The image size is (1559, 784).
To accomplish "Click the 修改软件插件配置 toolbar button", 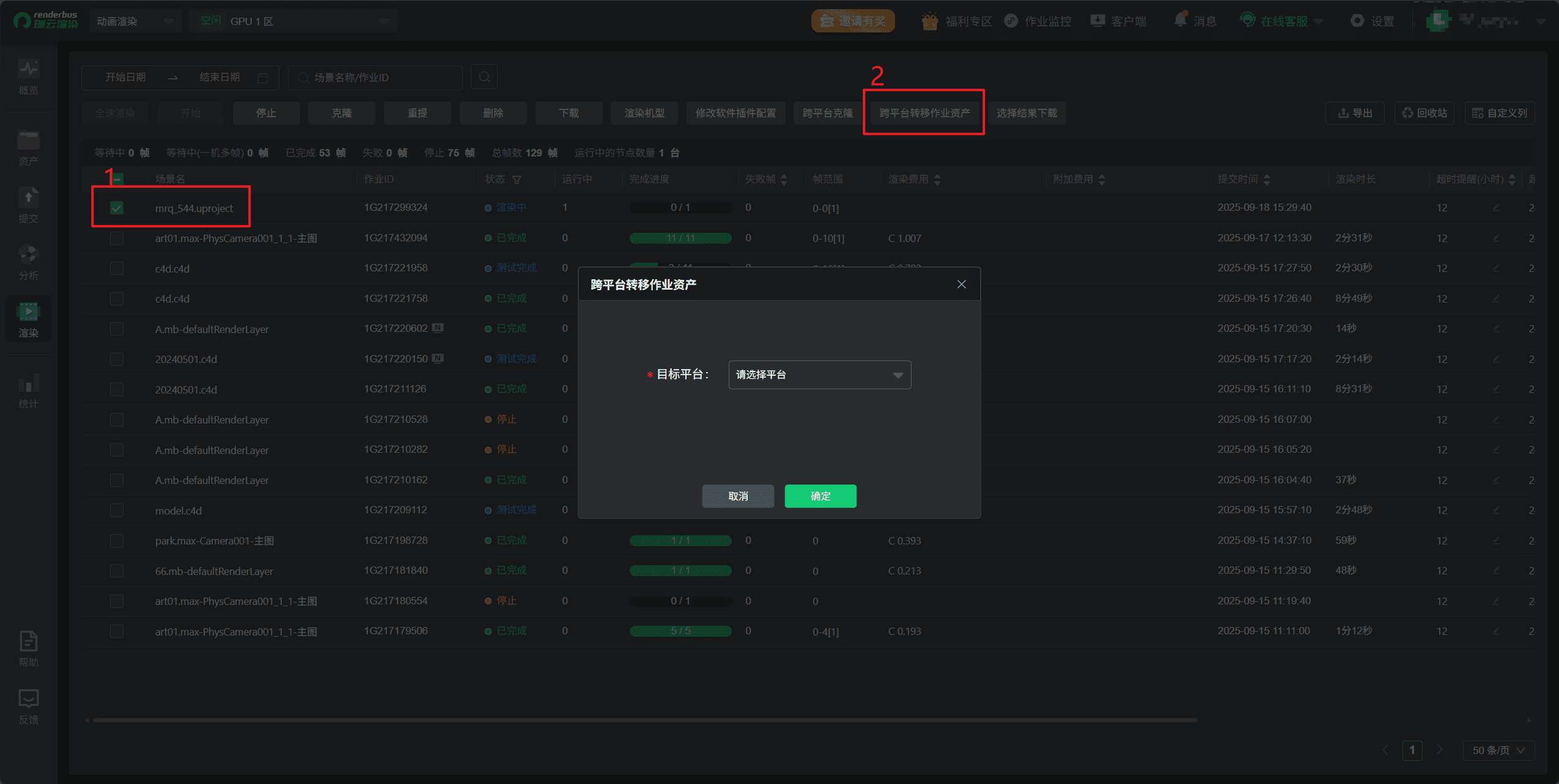I will [x=735, y=113].
